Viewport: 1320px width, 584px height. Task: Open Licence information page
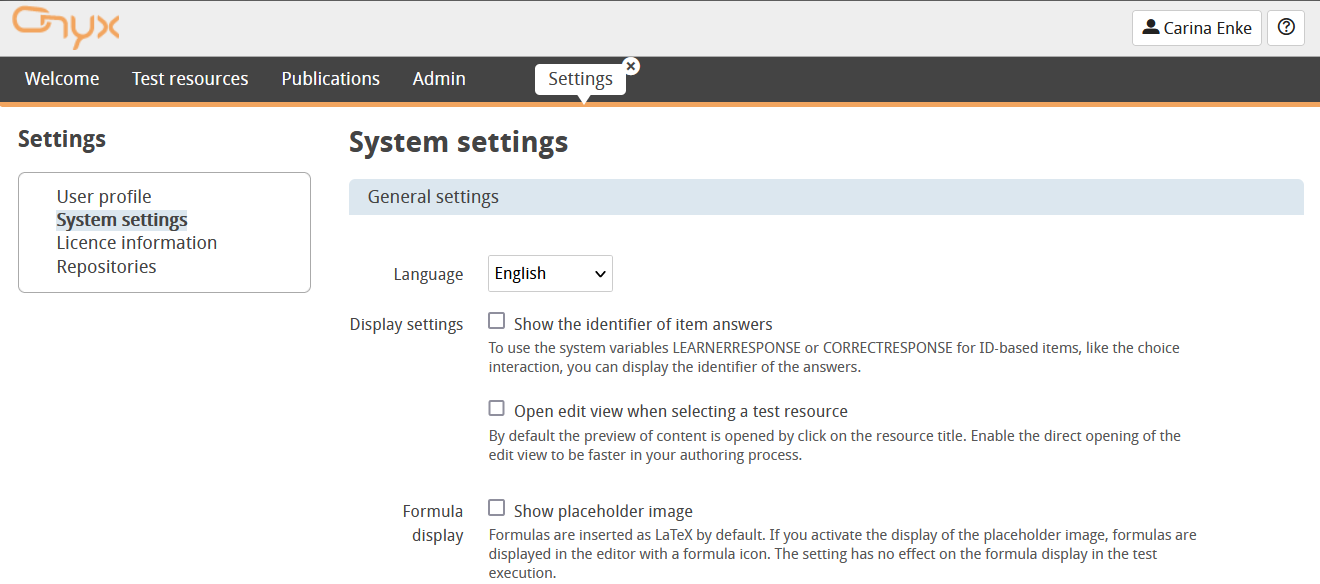coord(136,243)
